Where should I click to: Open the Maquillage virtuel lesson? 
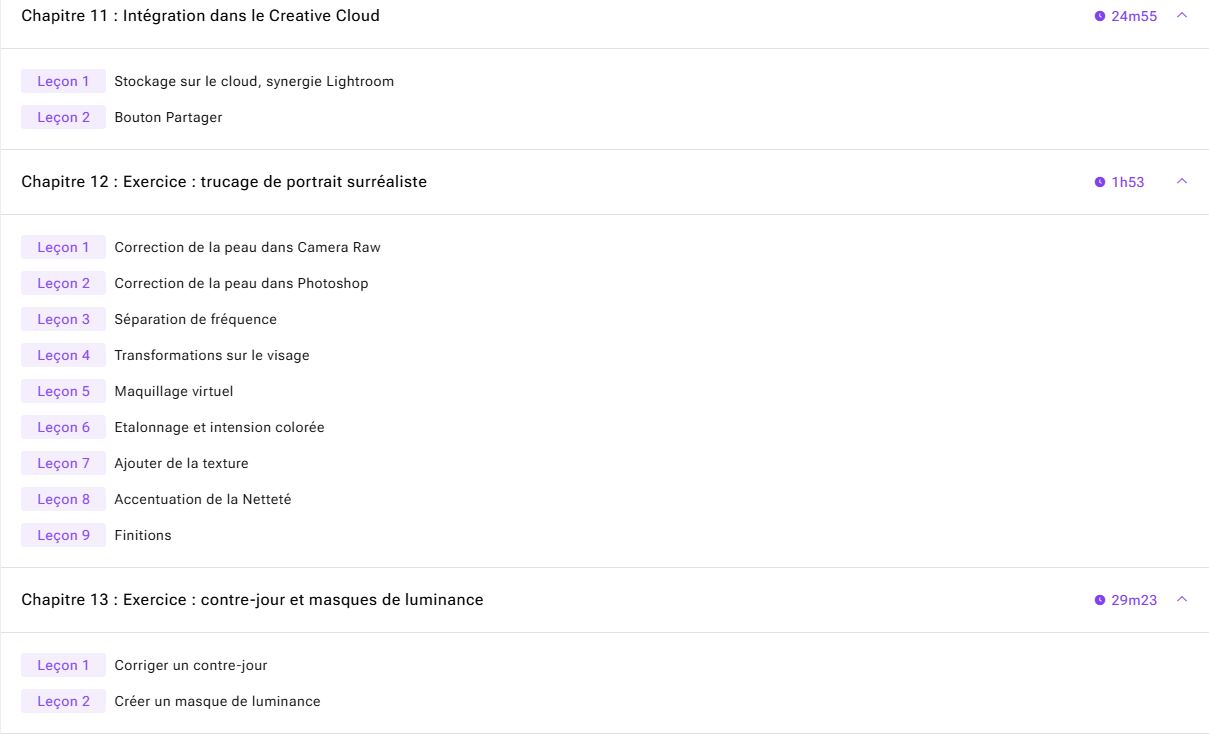click(x=174, y=391)
